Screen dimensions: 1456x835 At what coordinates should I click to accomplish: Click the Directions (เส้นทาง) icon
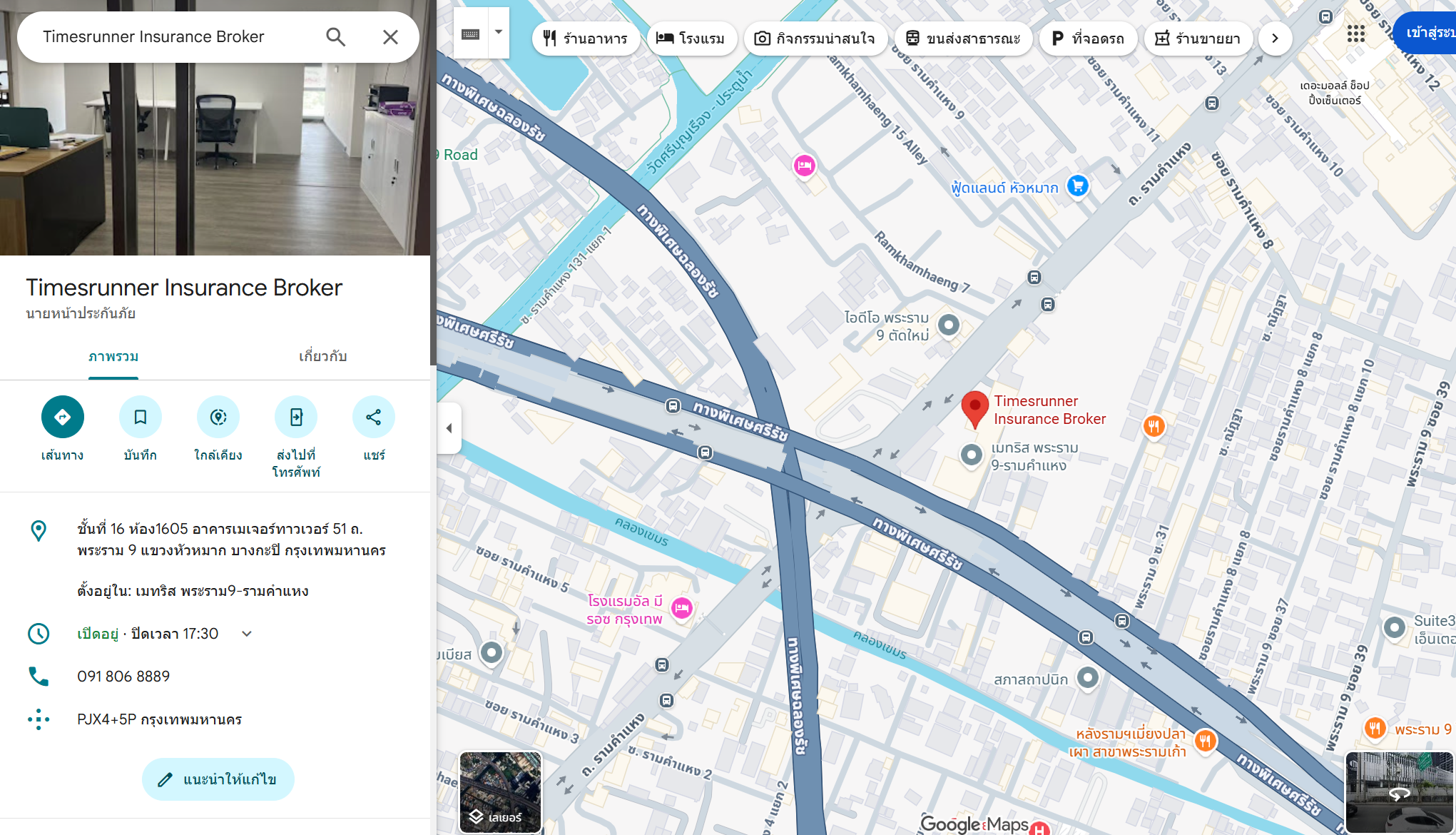(63, 417)
